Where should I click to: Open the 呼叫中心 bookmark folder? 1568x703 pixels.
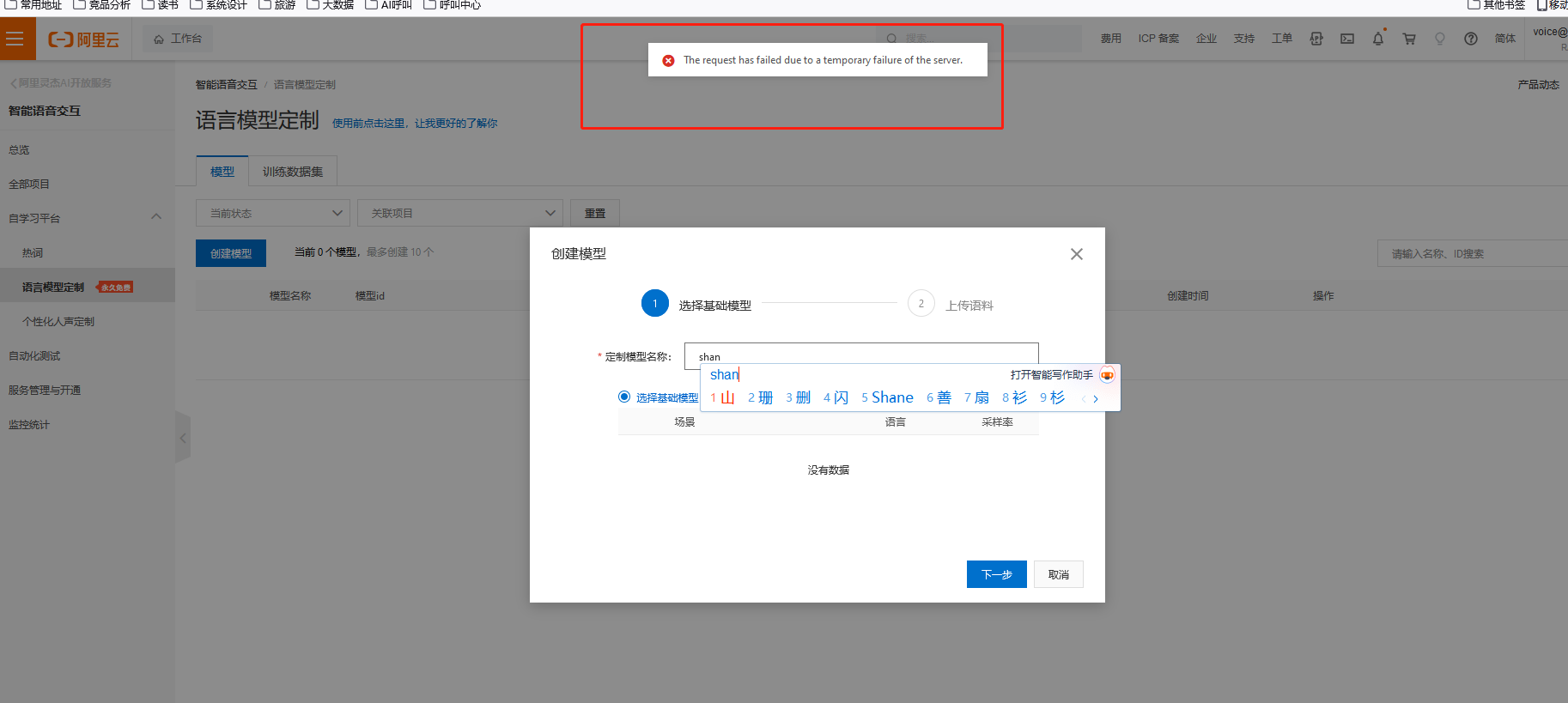[453, 5]
